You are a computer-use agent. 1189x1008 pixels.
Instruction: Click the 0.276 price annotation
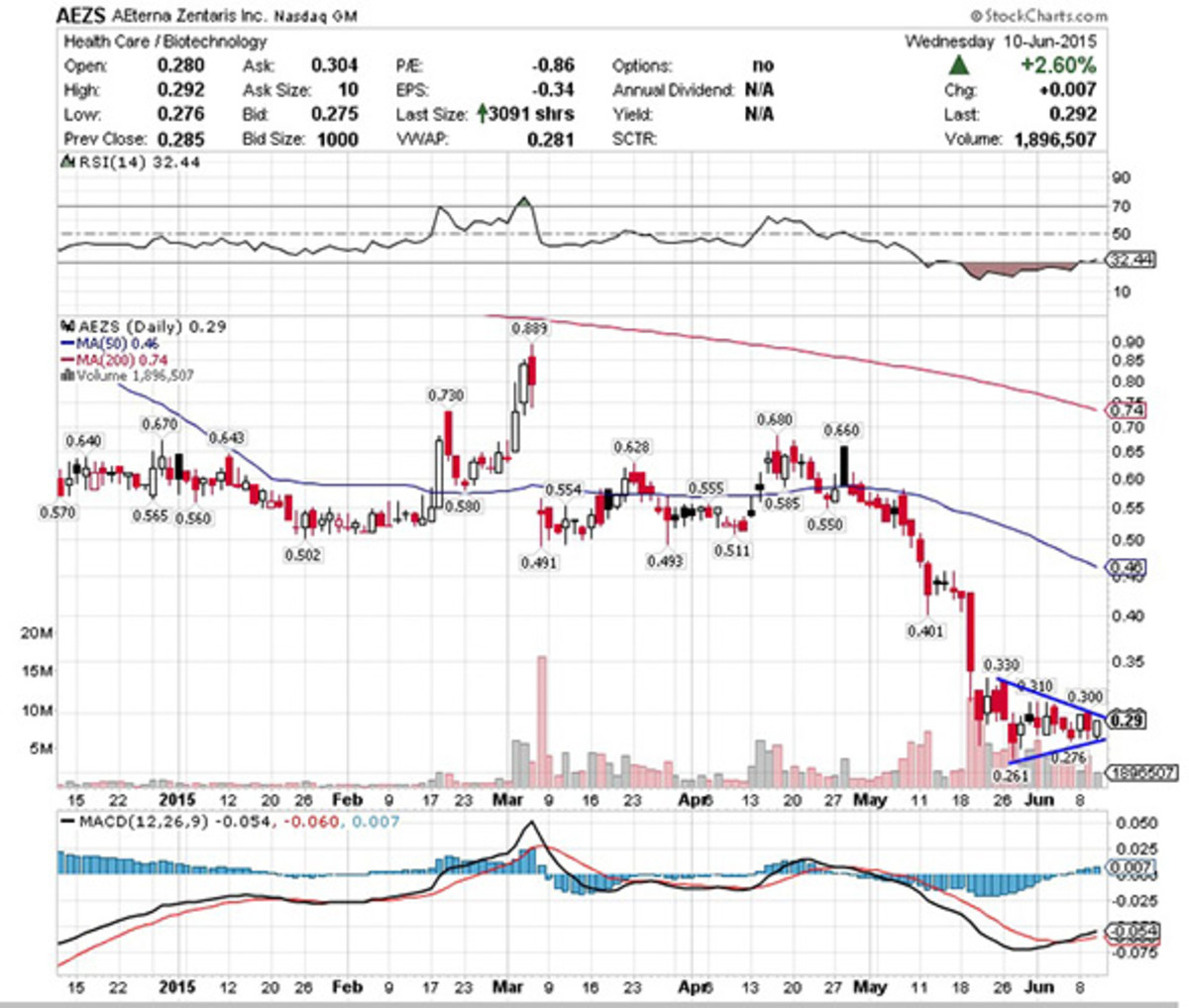[x=1068, y=757]
